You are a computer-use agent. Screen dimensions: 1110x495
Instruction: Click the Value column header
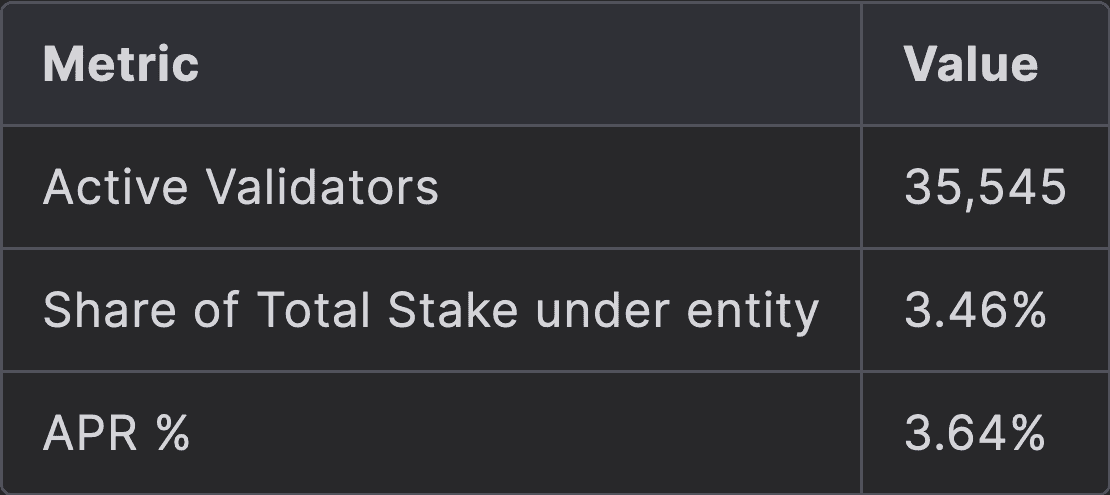point(970,65)
